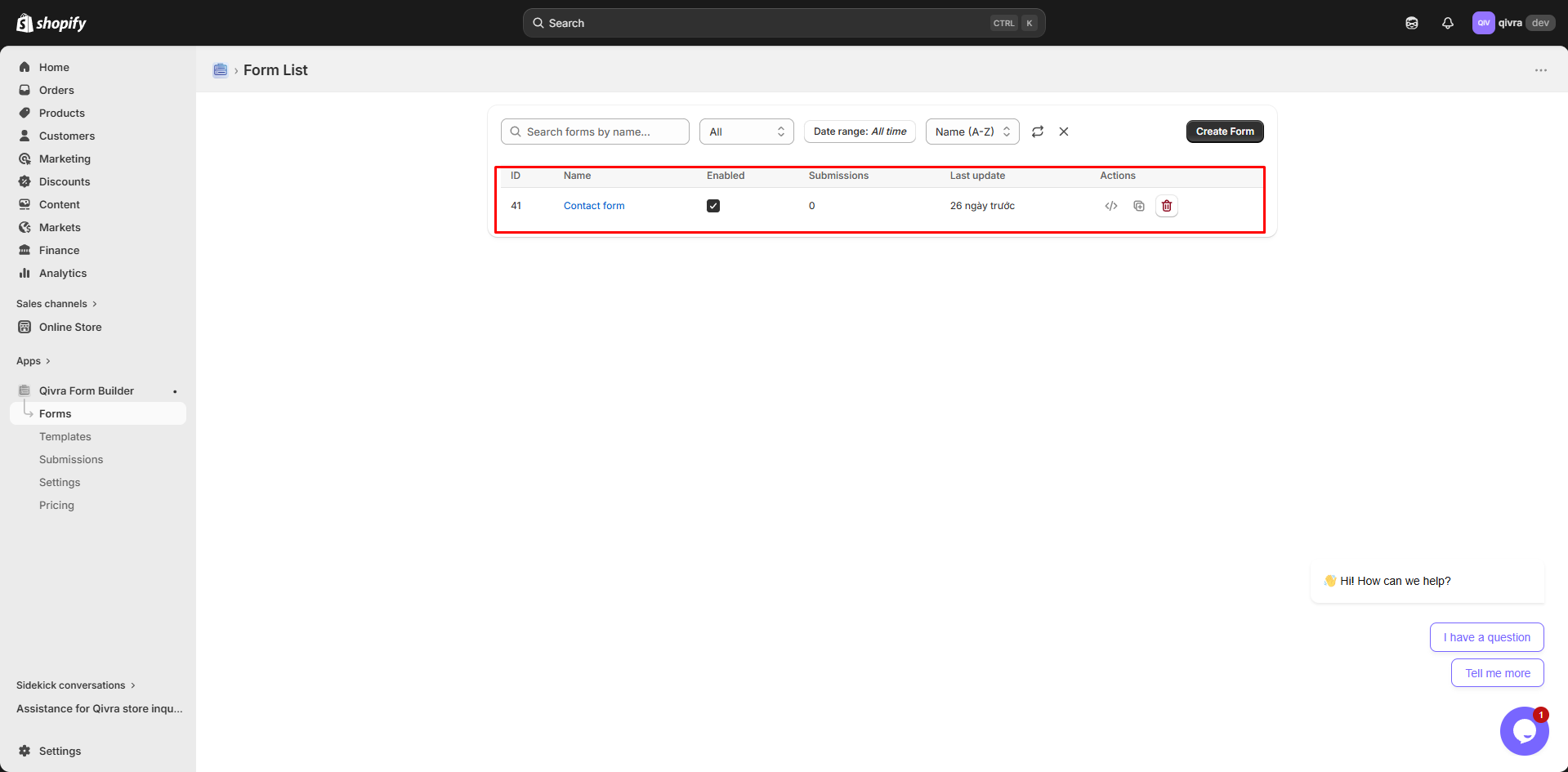Click the Shopify logo
This screenshot has width=1568, height=772.
pos(51,23)
